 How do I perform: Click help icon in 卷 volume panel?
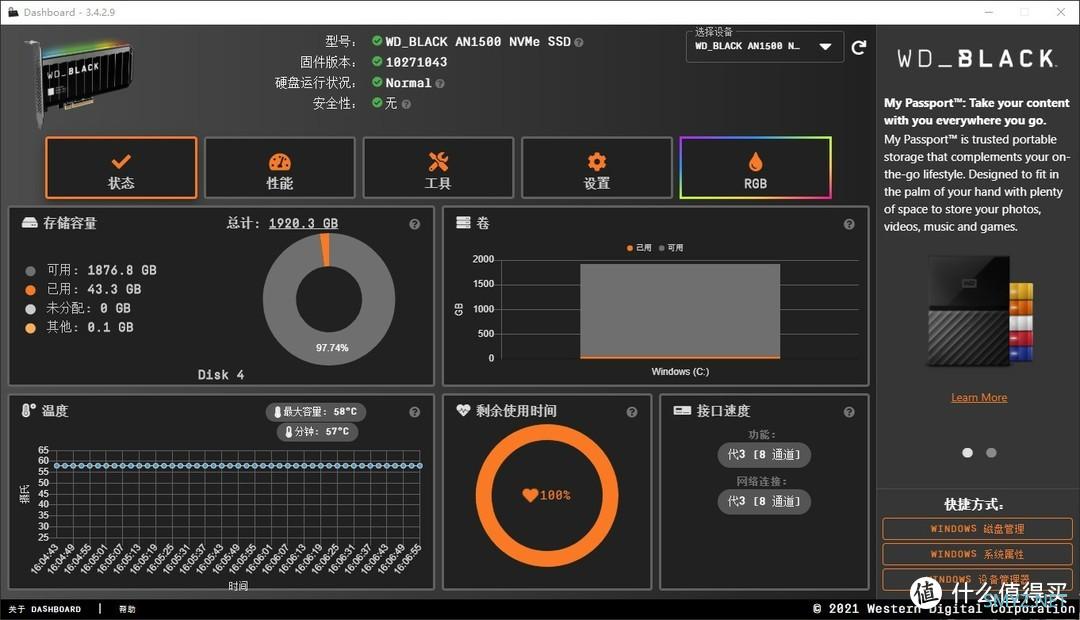tap(849, 224)
